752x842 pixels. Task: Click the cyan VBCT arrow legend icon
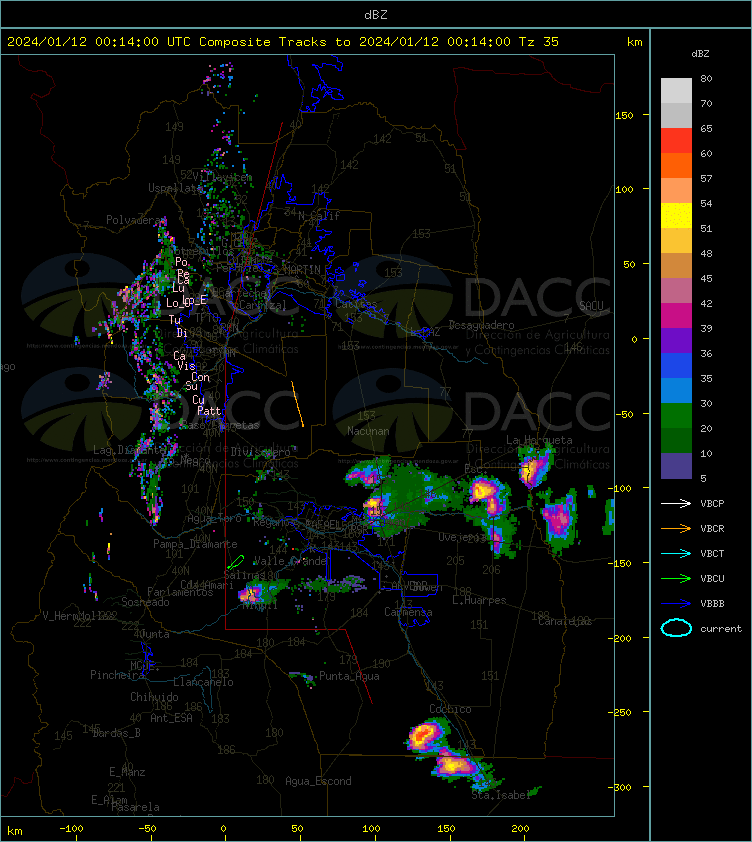coord(676,554)
